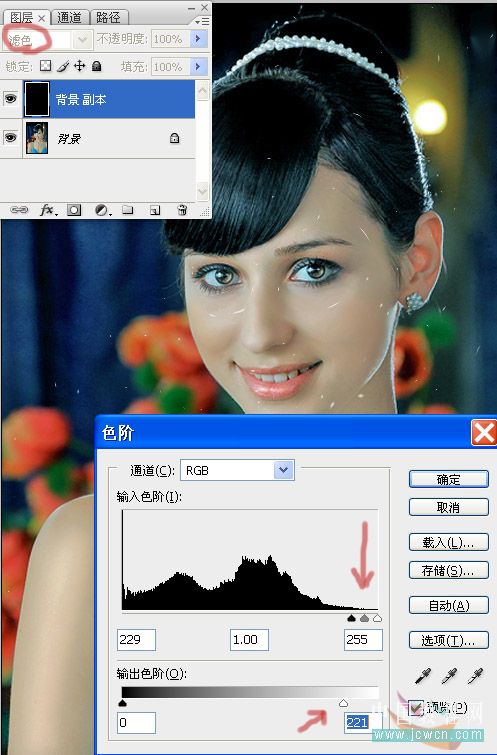Screen dimensions: 497x755
Task: Toggle the 预览 preview checkbox
Action: tap(415, 708)
